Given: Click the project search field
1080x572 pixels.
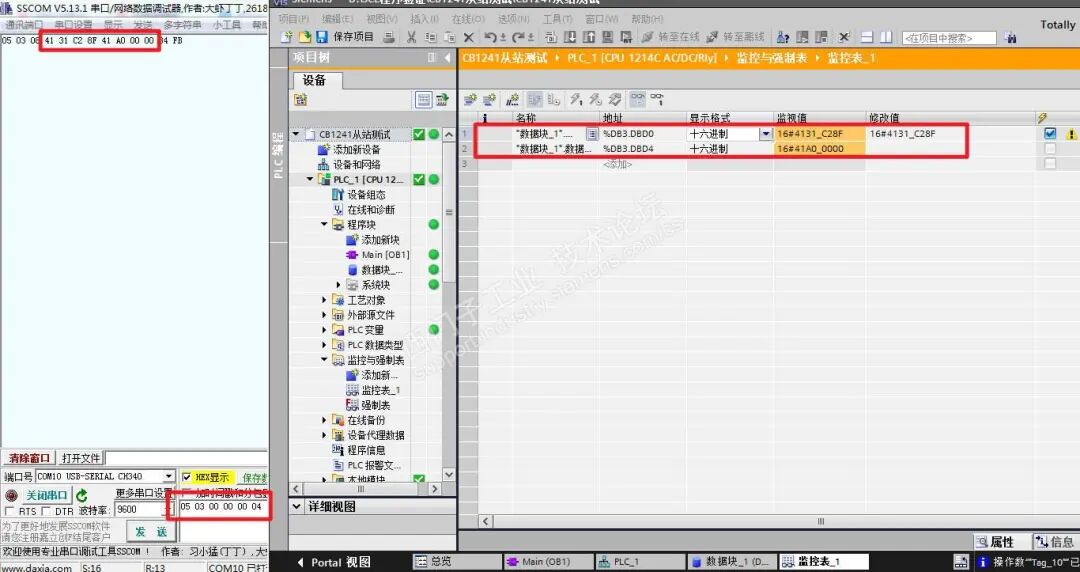Looking at the screenshot, I should point(949,38).
